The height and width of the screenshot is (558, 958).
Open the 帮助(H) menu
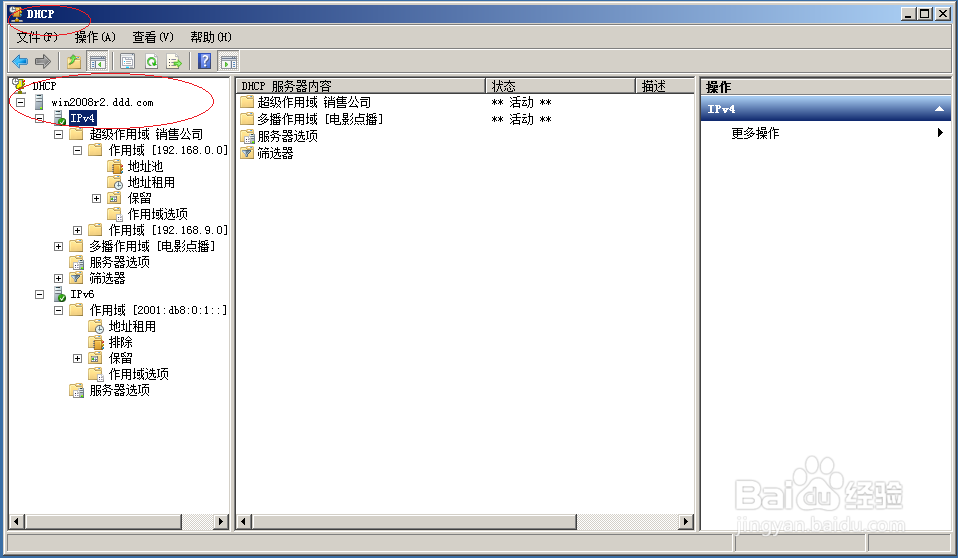(x=211, y=37)
